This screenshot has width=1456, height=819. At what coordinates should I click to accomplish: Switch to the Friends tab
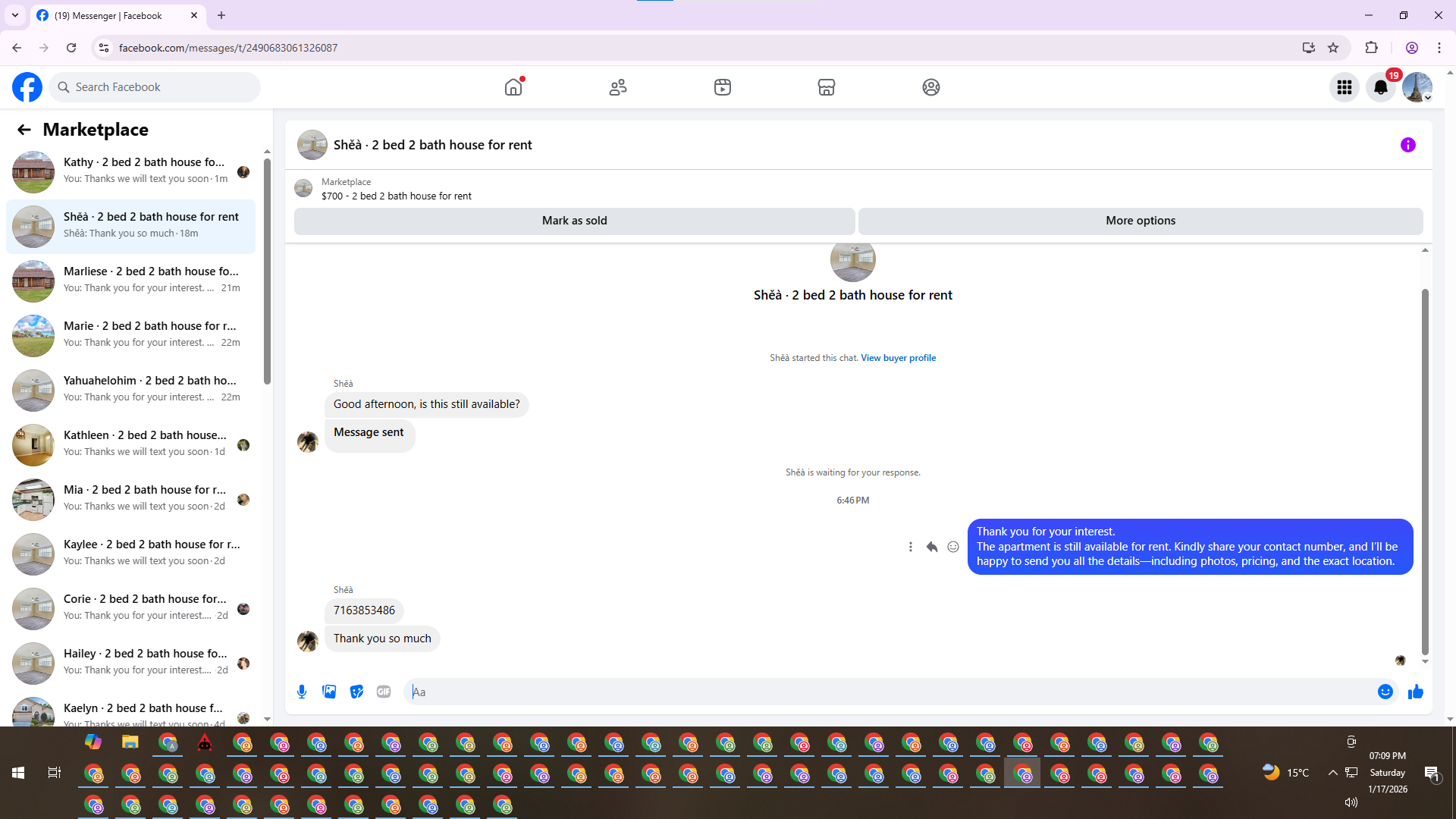[618, 87]
